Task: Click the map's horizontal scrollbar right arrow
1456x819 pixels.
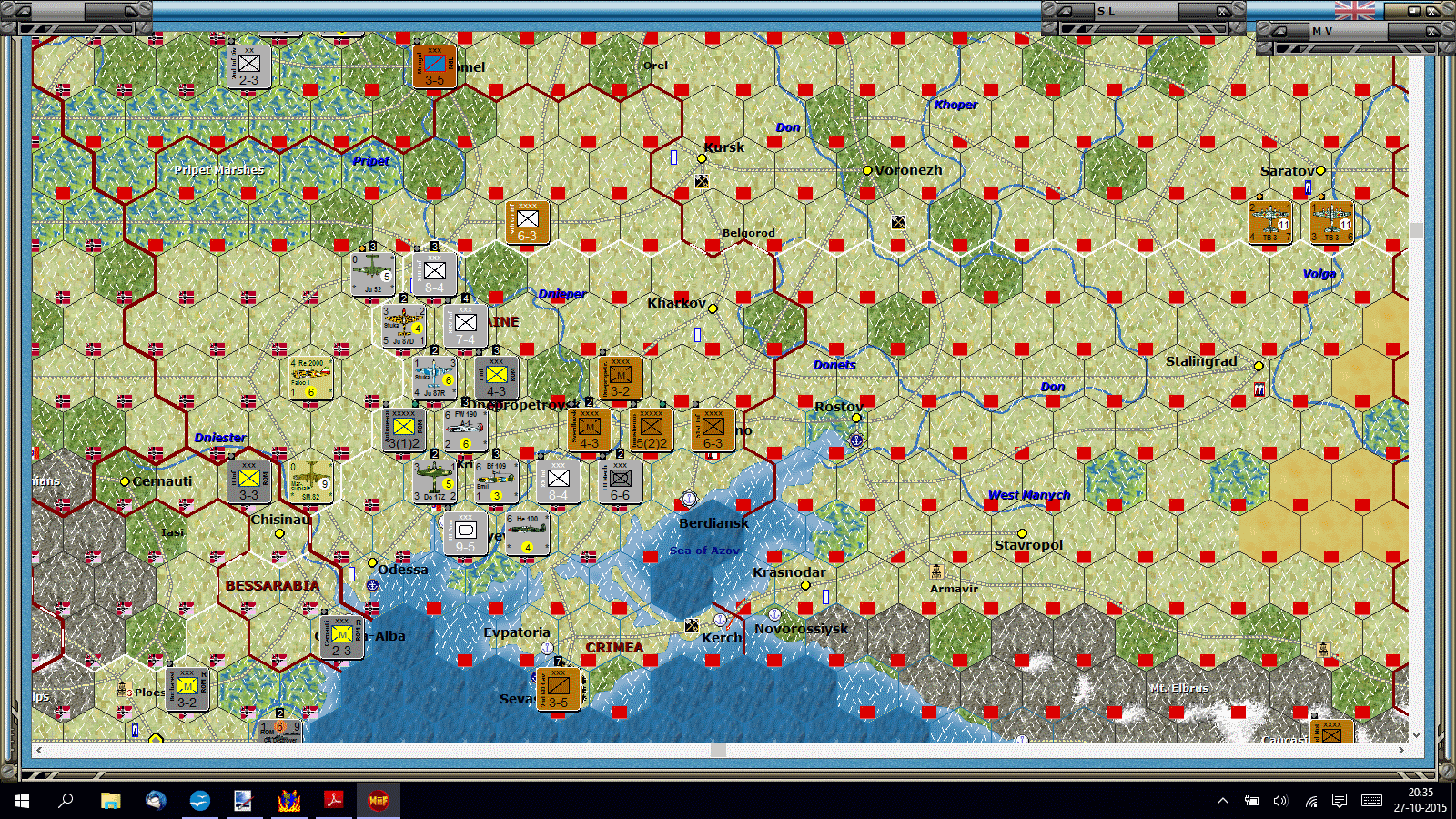Action: (1401, 750)
